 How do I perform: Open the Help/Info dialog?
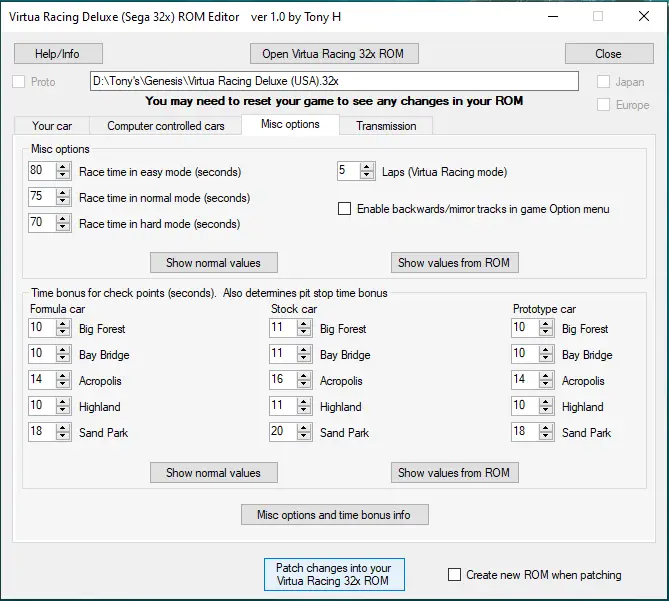click(x=58, y=54)
